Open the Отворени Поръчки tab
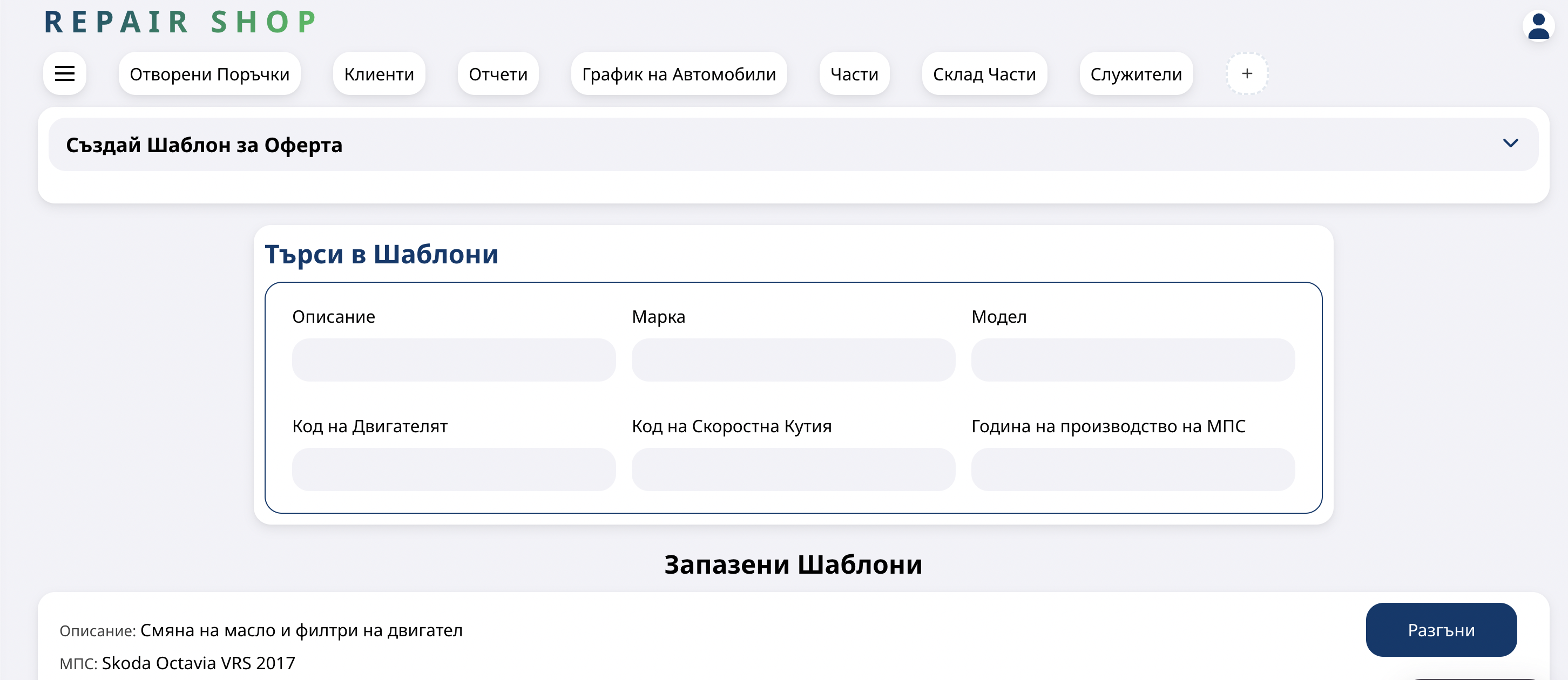 (x=209, y=73)
